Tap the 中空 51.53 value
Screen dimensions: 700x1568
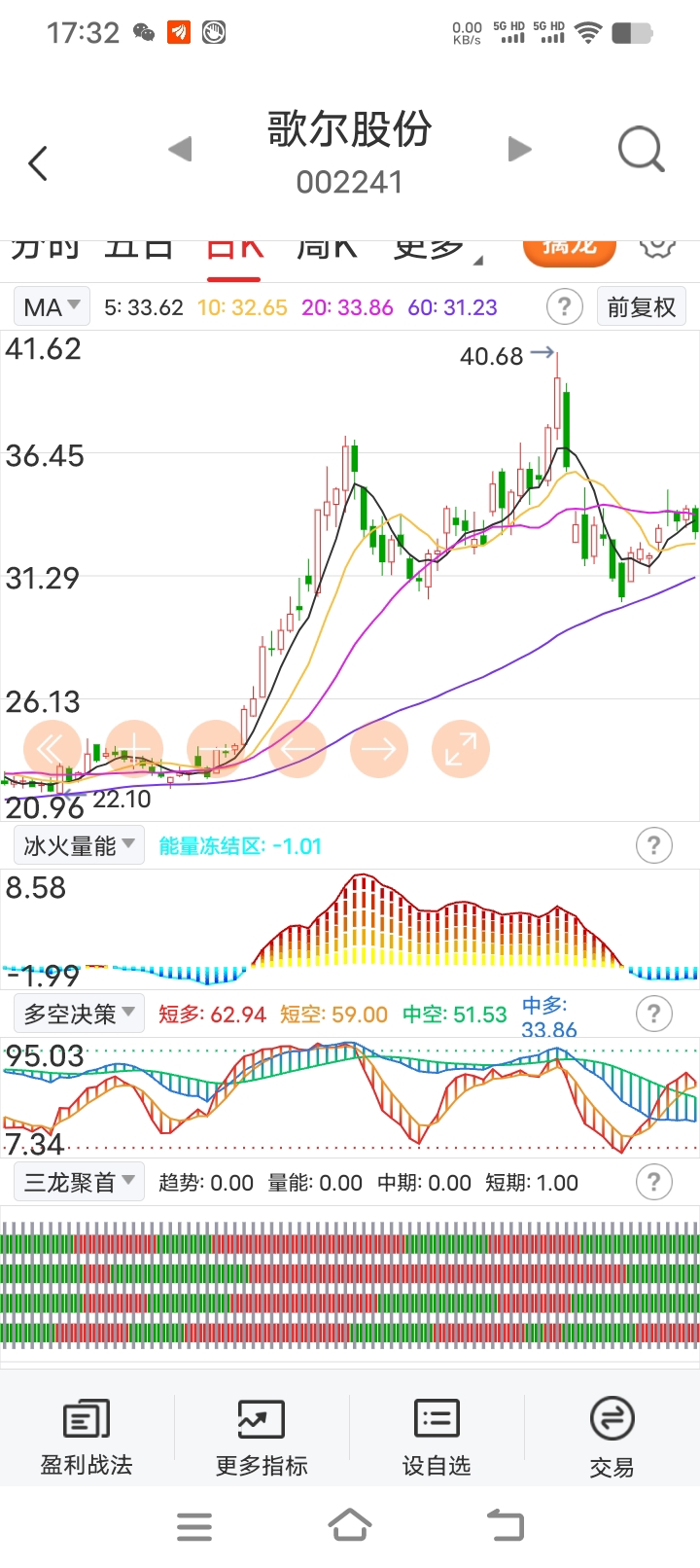click(x=455, y=1015)
